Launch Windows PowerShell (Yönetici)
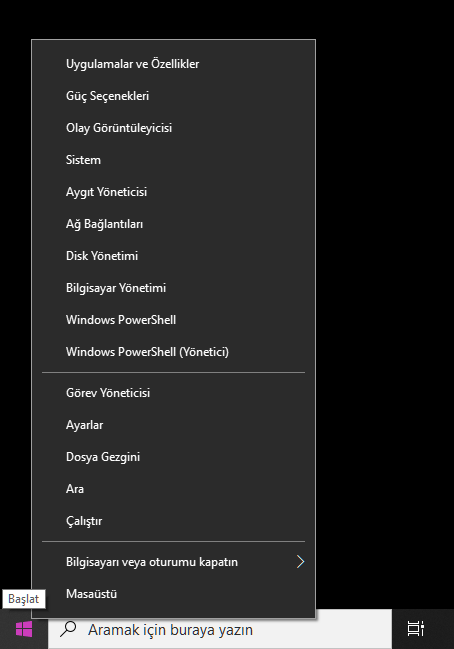The width and height of the screenshot is (454, 649). pyautogui.click(x=173, y=352)
